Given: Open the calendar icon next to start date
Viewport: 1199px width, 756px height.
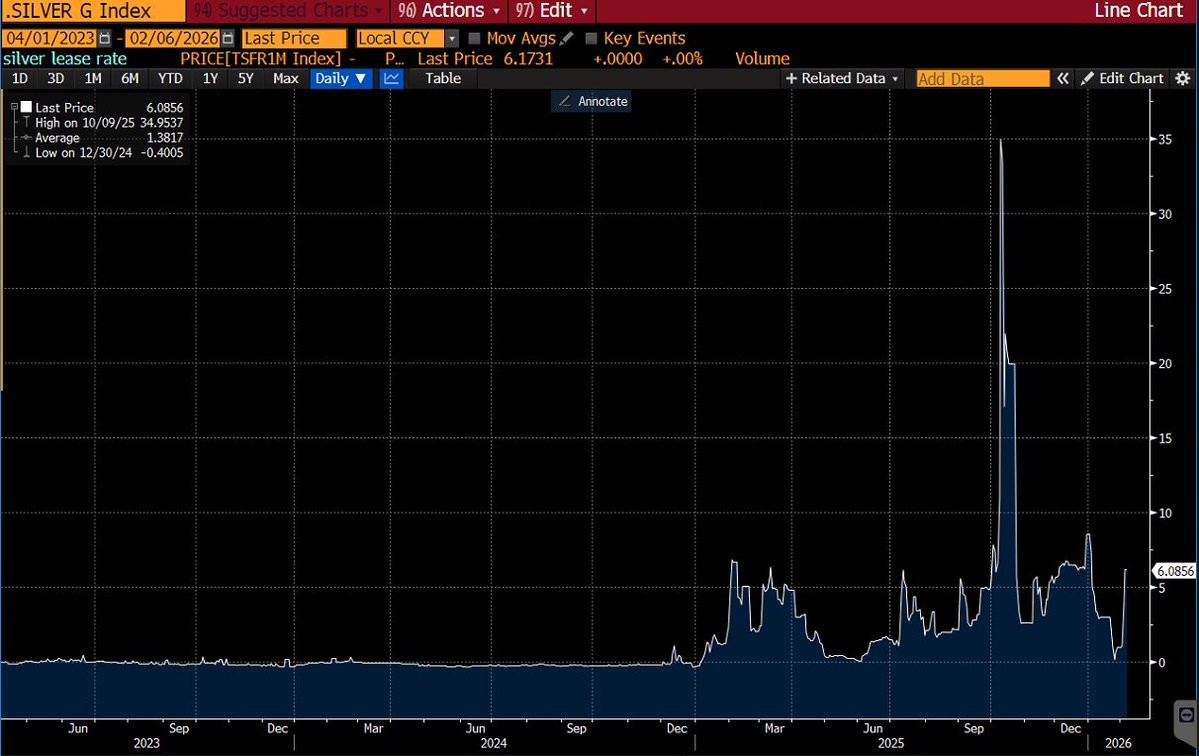Looking at the screenshot, I should point(104,37).
